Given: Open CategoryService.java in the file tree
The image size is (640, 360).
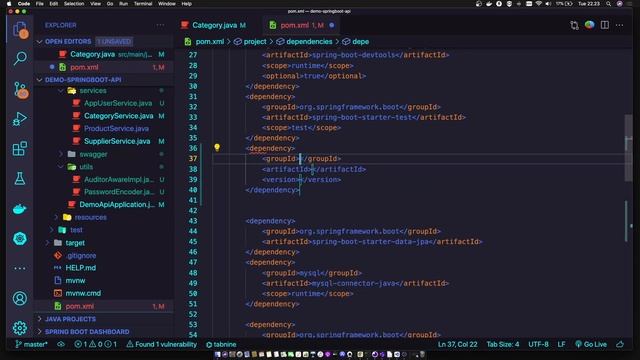Looking at the screenshot, I should click(x=119, y=116).
